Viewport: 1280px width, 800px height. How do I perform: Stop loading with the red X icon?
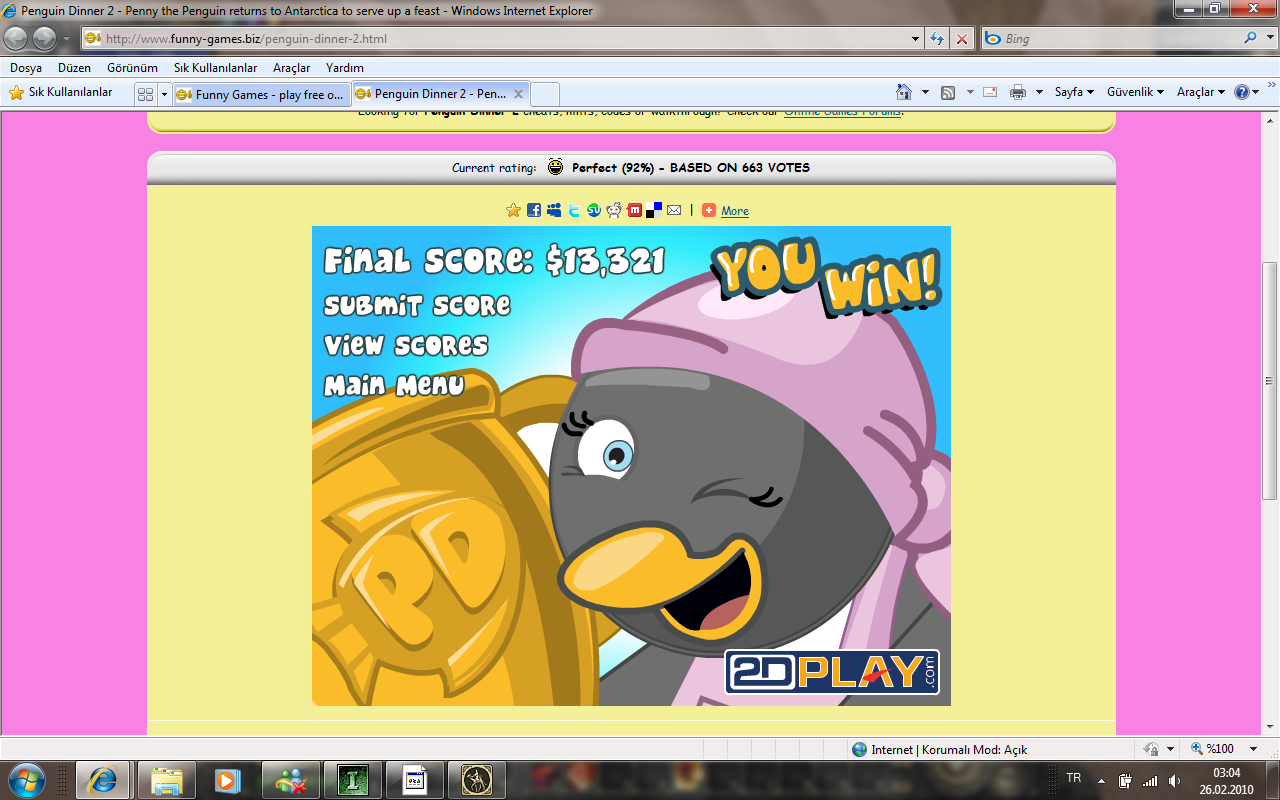coord(962,39)
